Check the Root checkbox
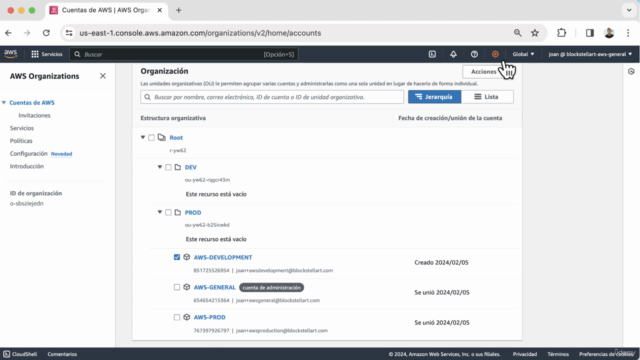640x360 pixels. point(151,138)
